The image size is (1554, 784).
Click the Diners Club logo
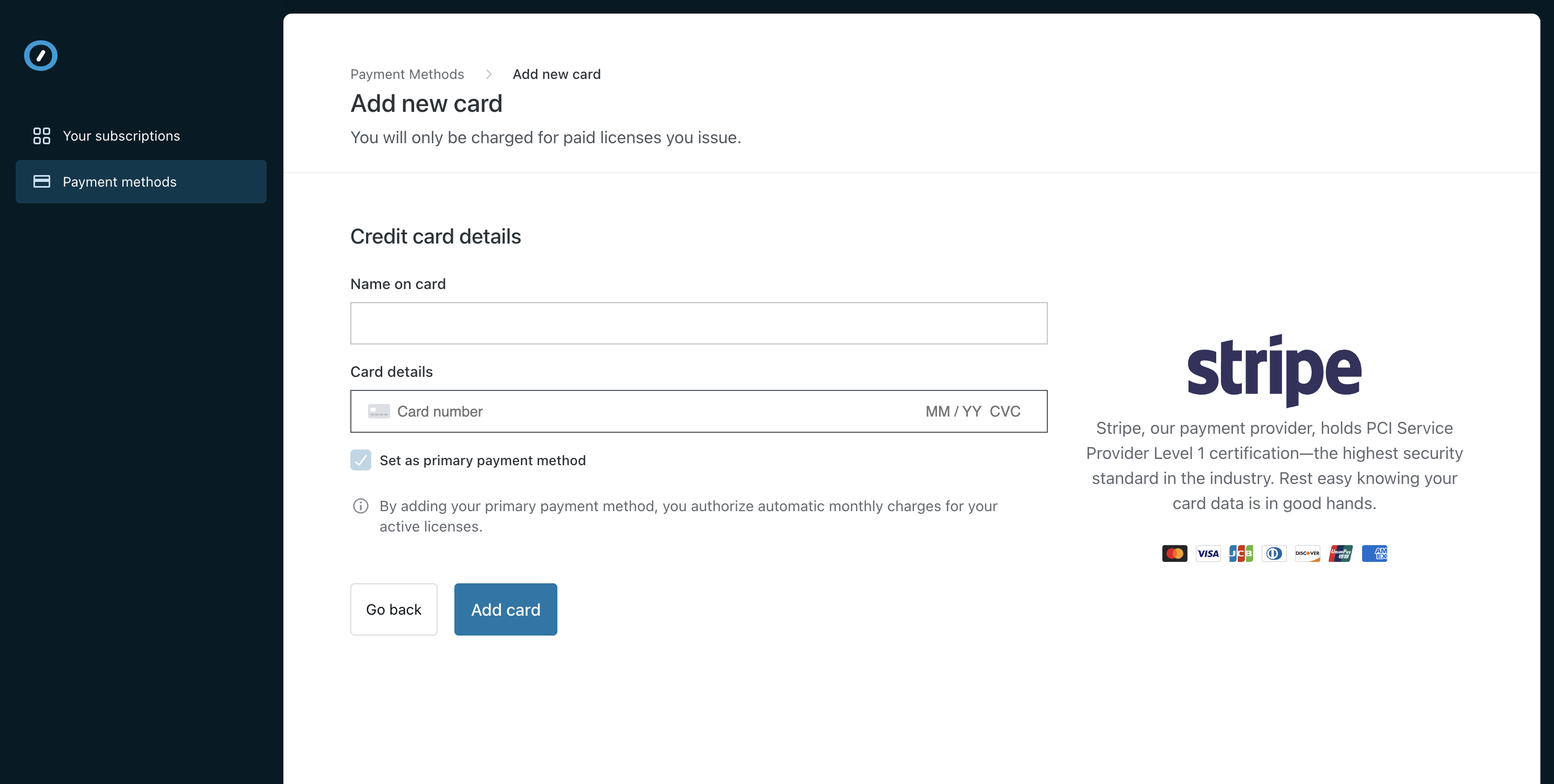click(1274, 553)
